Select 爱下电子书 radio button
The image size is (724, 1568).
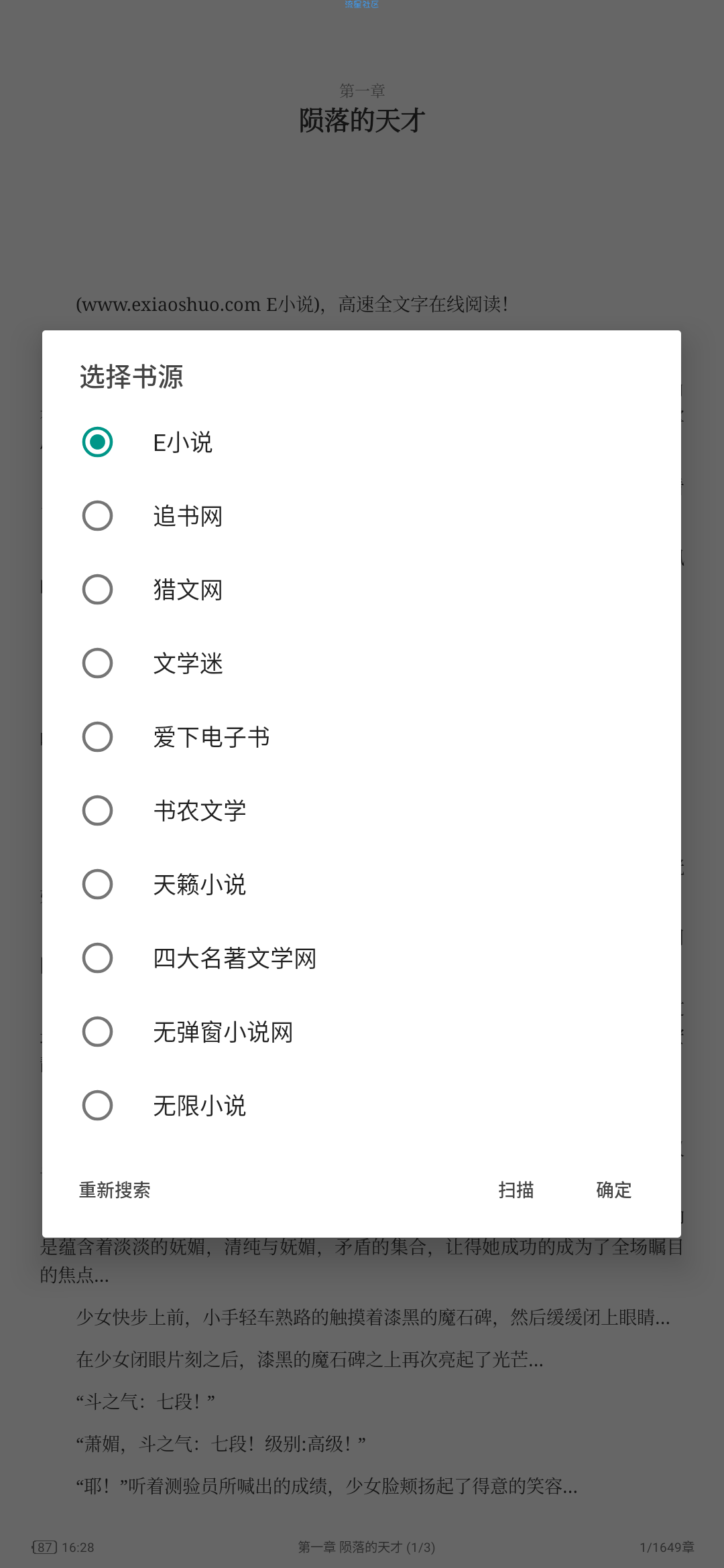pyautogui.click(x=97, y=737)
